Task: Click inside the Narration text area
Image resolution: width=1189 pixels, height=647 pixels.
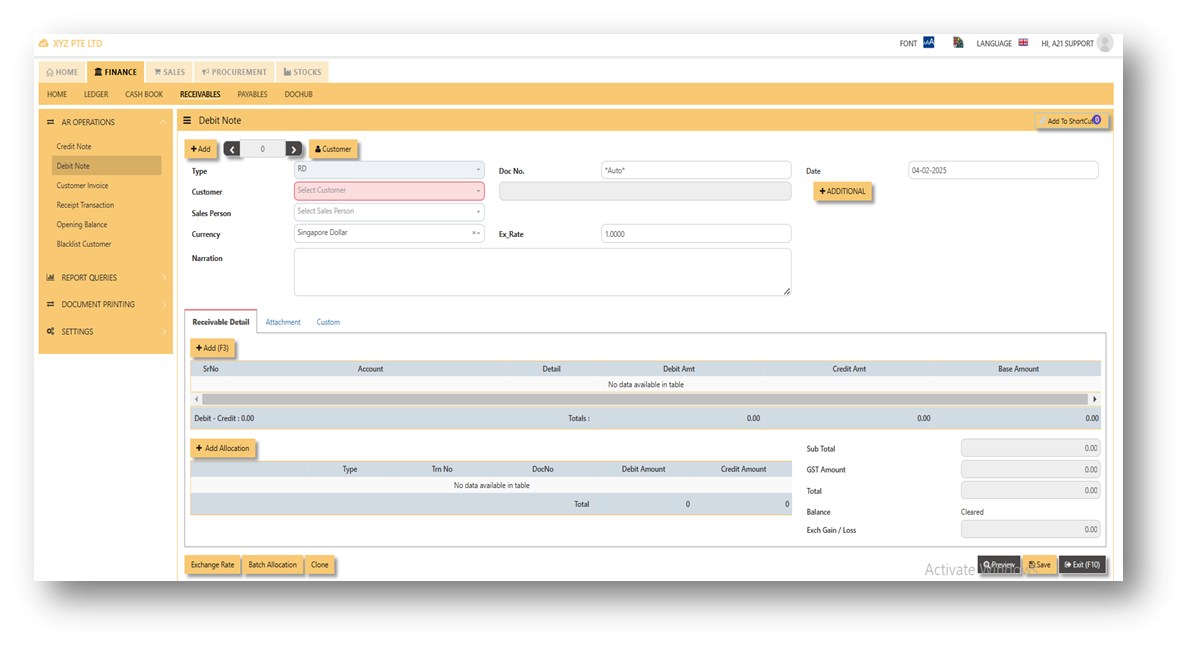Action: point(542,272)
